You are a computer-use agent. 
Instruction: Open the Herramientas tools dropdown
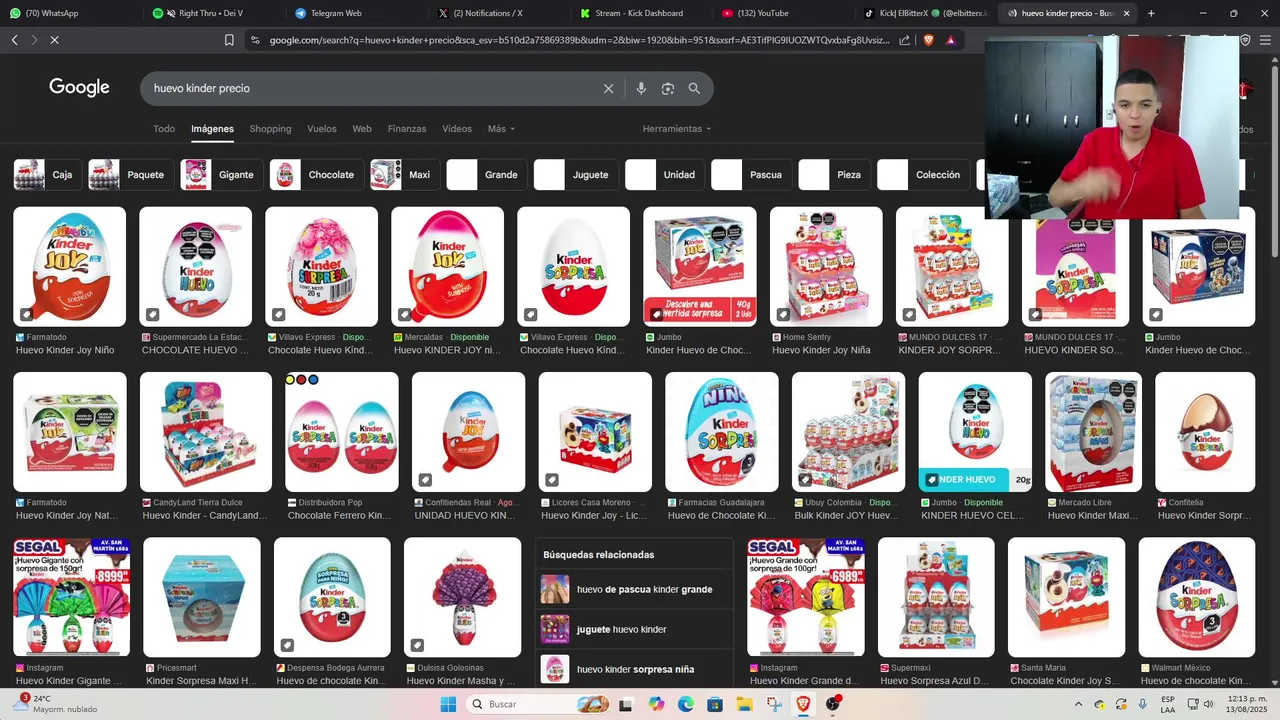tap(677, 129)
